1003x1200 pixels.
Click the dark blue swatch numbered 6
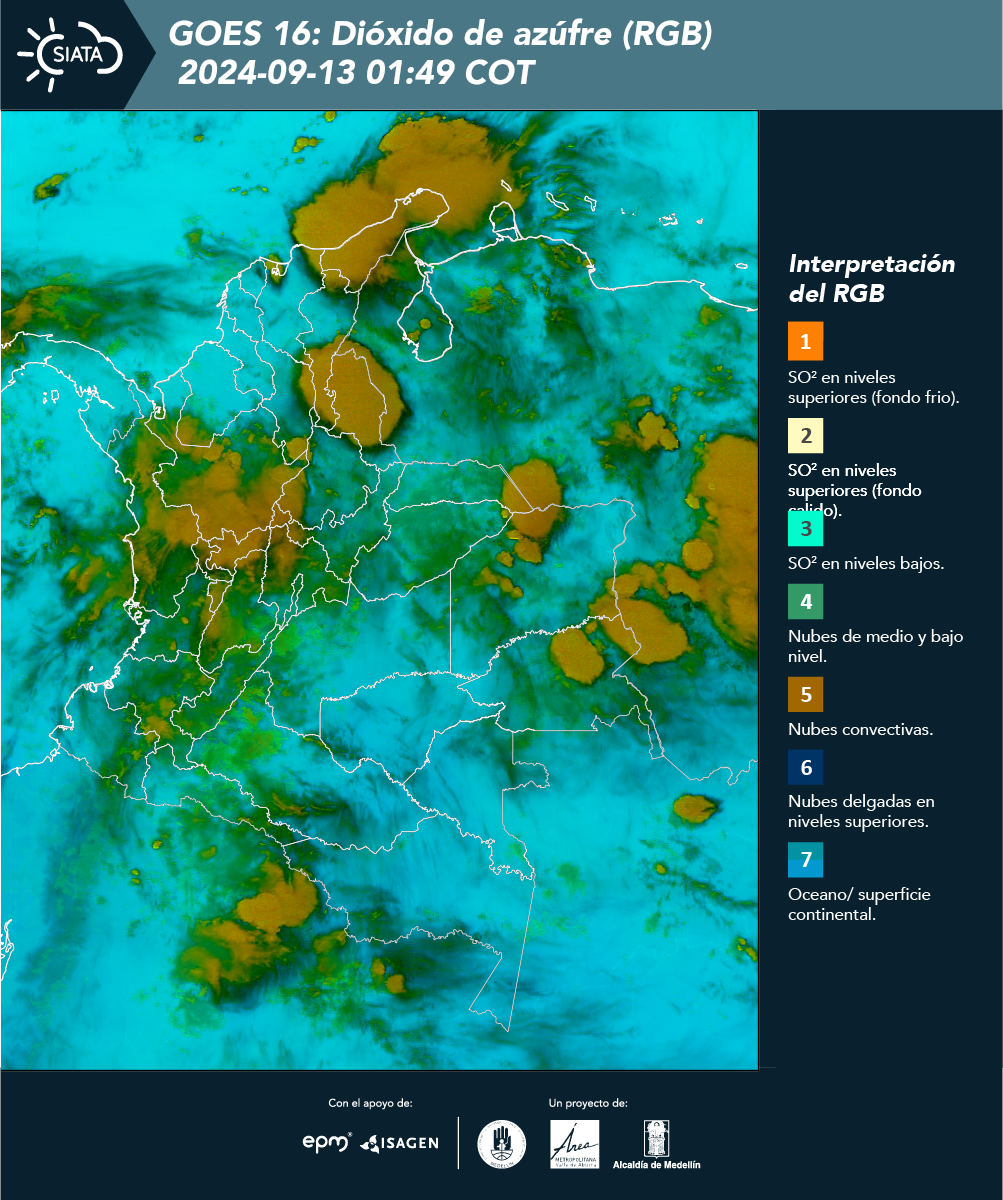click(805, 768)
